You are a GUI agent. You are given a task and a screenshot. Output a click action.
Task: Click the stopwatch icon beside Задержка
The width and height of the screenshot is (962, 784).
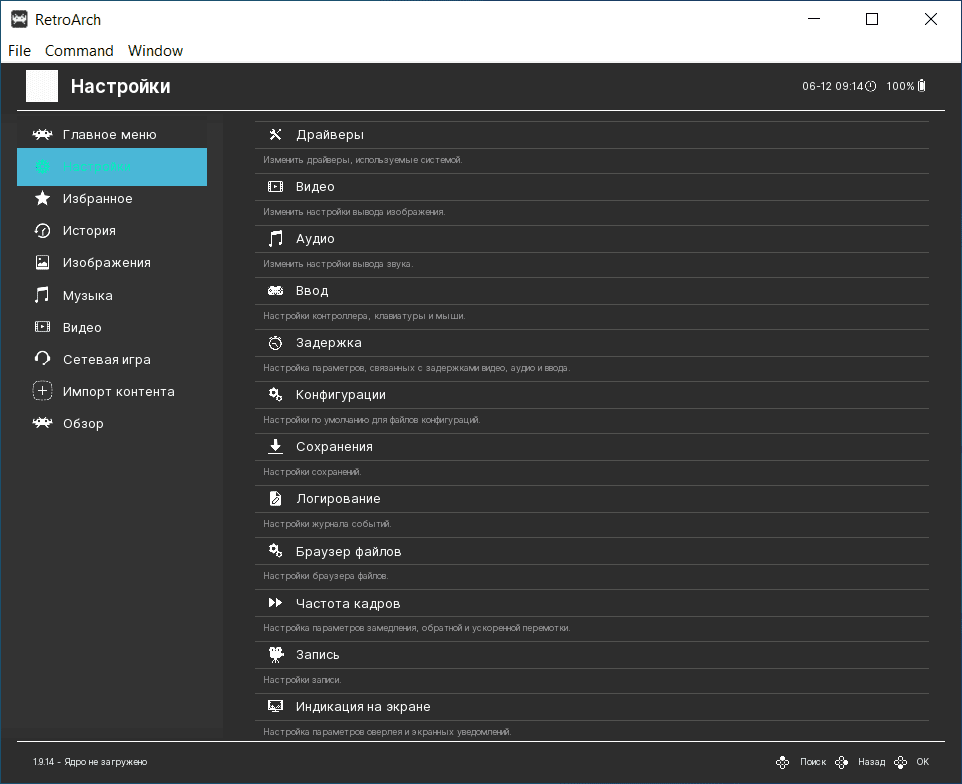point(276,343)
